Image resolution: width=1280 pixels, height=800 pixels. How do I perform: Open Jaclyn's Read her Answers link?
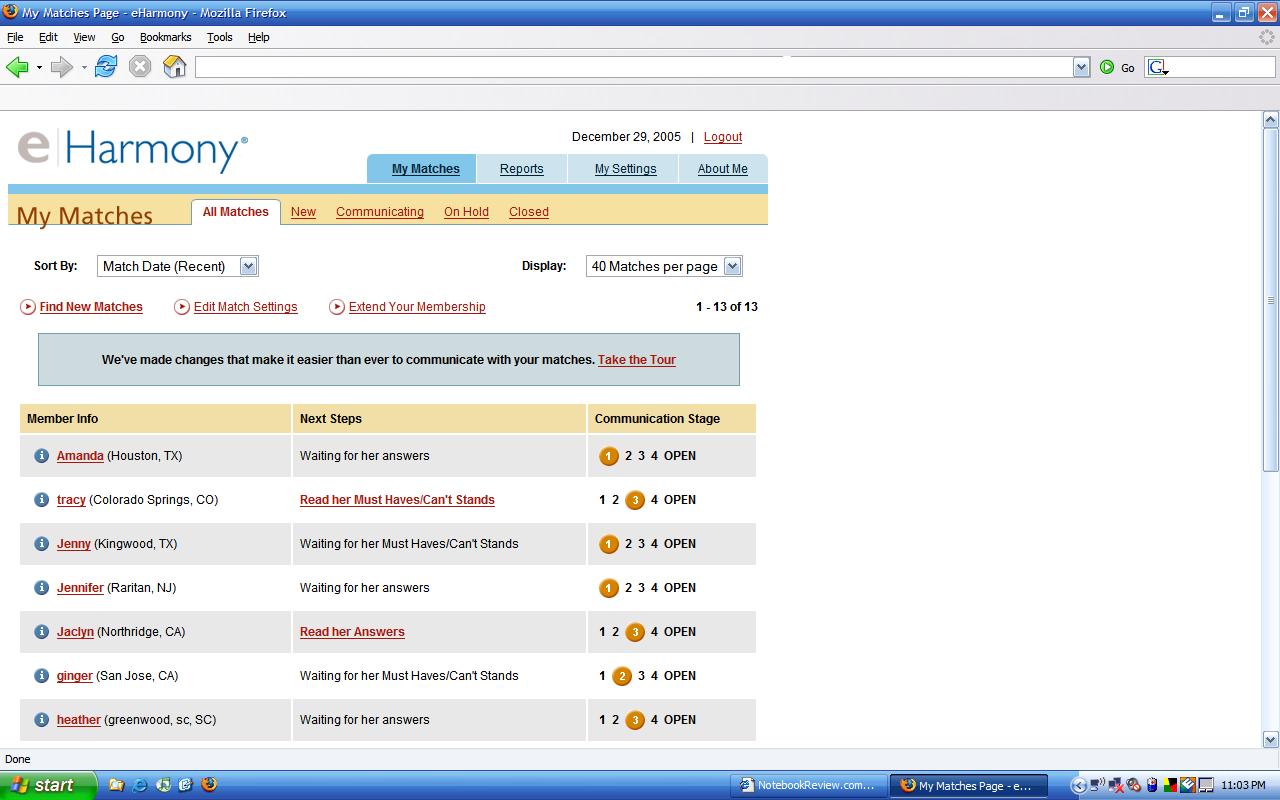tap(352, 632)
